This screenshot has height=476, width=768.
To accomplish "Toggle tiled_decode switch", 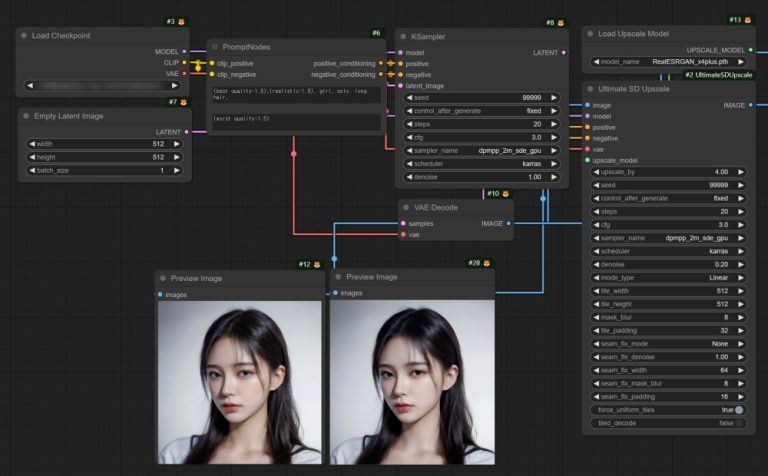I will pos(739,423).
